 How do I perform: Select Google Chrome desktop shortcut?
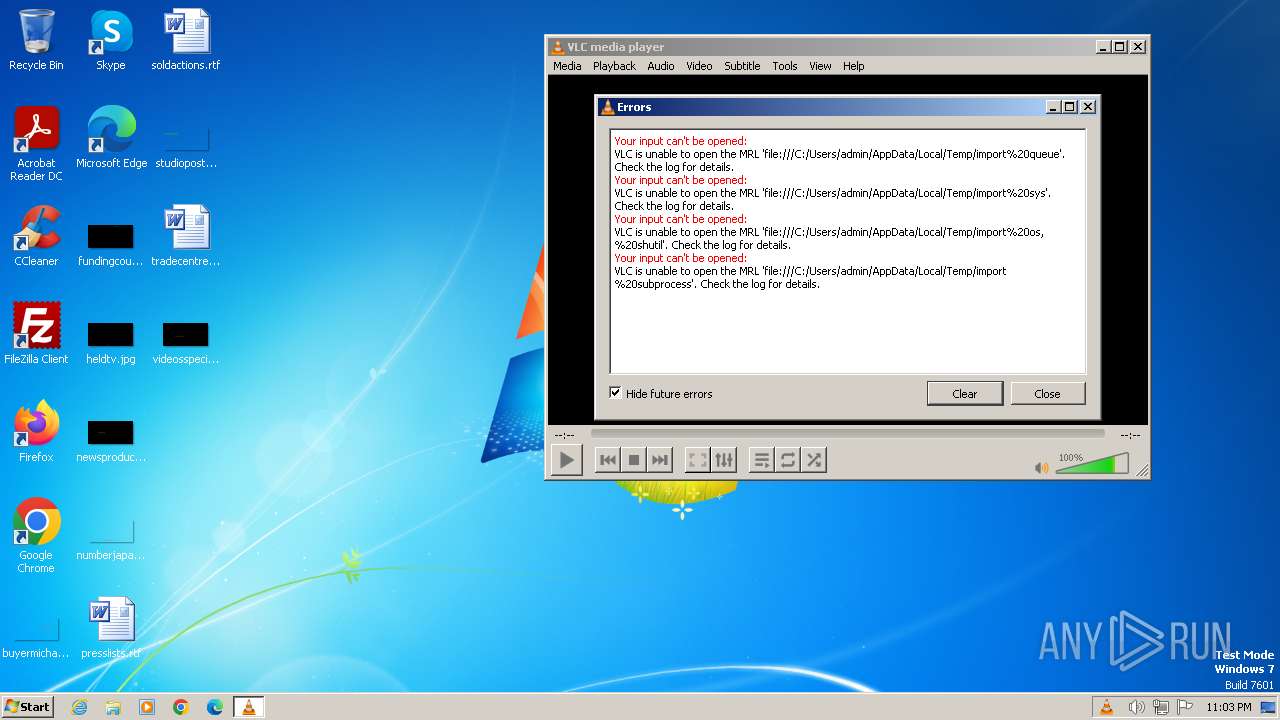pyautogui.click(x=36, y=536)
